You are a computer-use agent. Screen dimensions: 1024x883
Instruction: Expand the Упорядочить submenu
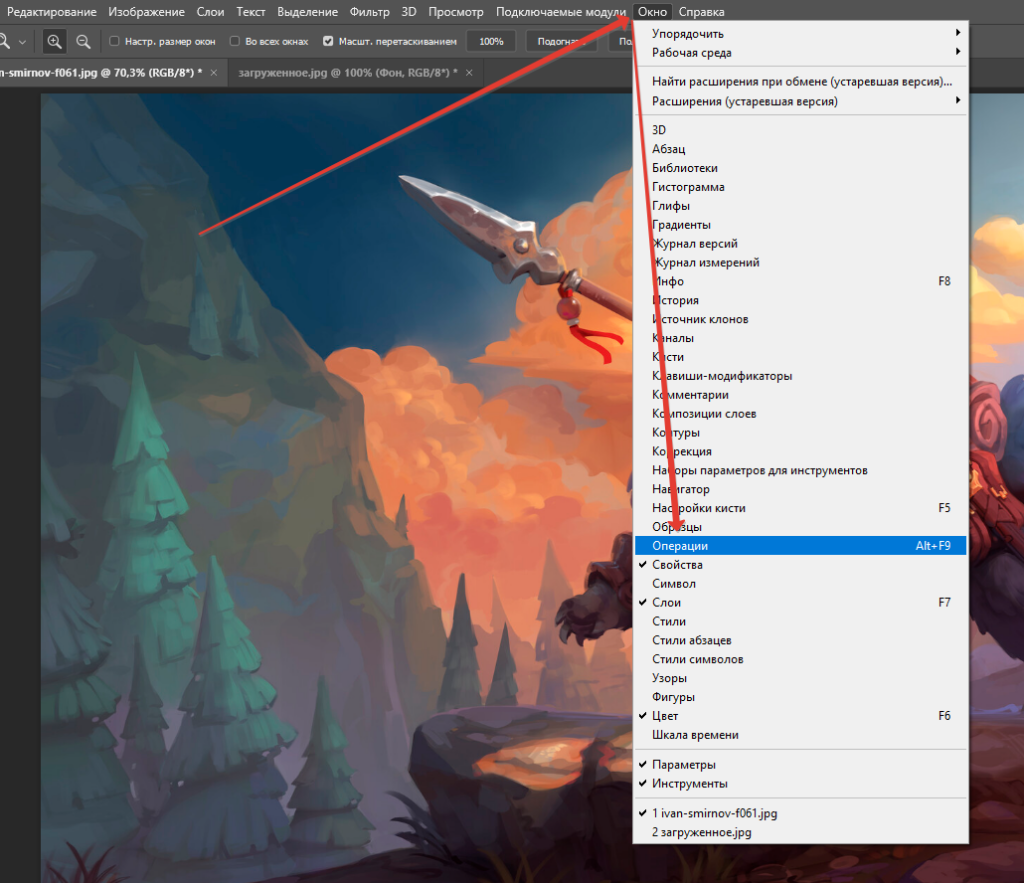point(801,33)
